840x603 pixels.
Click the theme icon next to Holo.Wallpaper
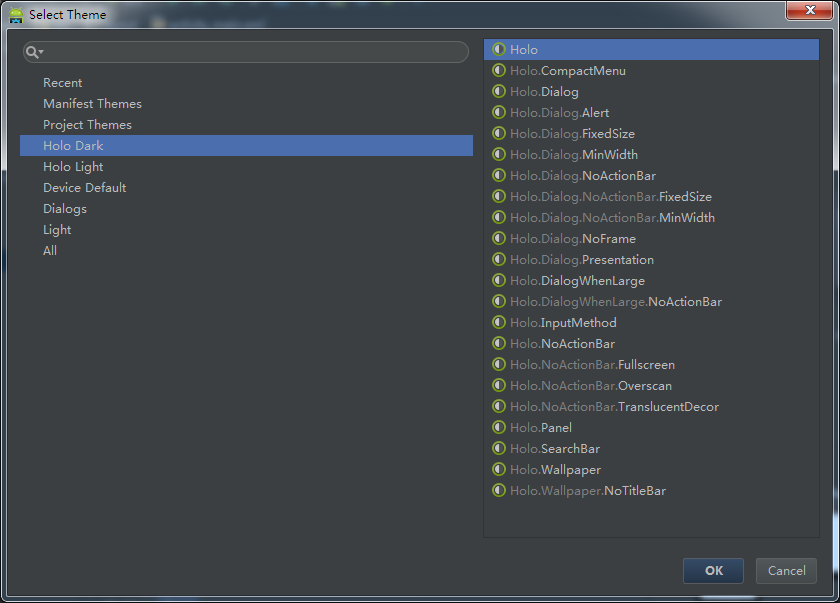499,469
